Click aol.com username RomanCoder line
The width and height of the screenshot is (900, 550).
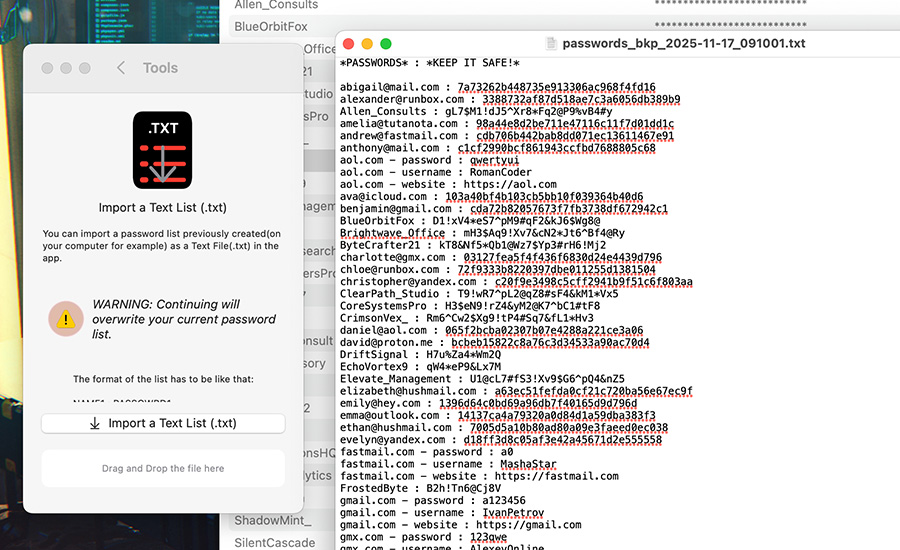pyautogui.click(x=436, y=172)
